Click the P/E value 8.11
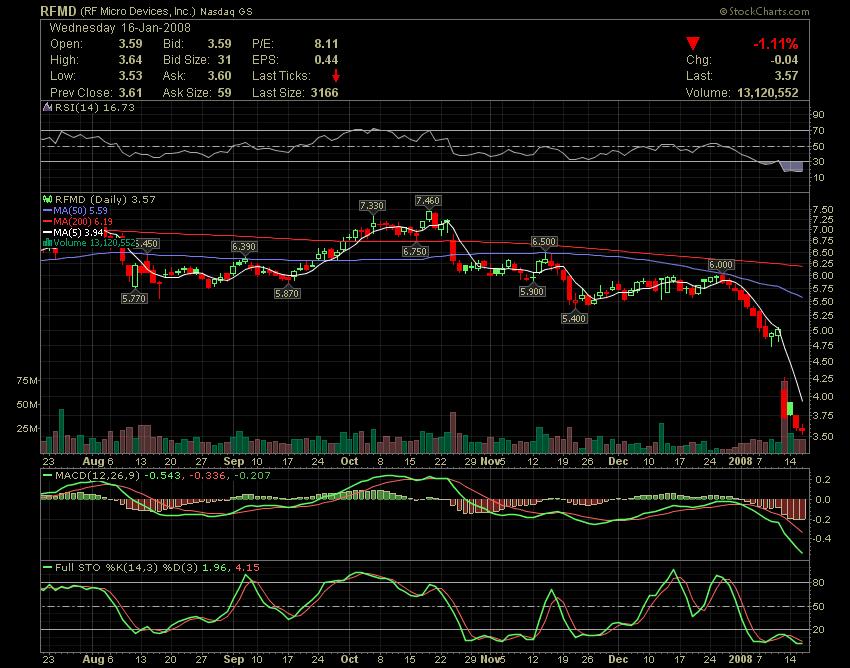Viewport: 850px width, 668px height. point(326,44)
